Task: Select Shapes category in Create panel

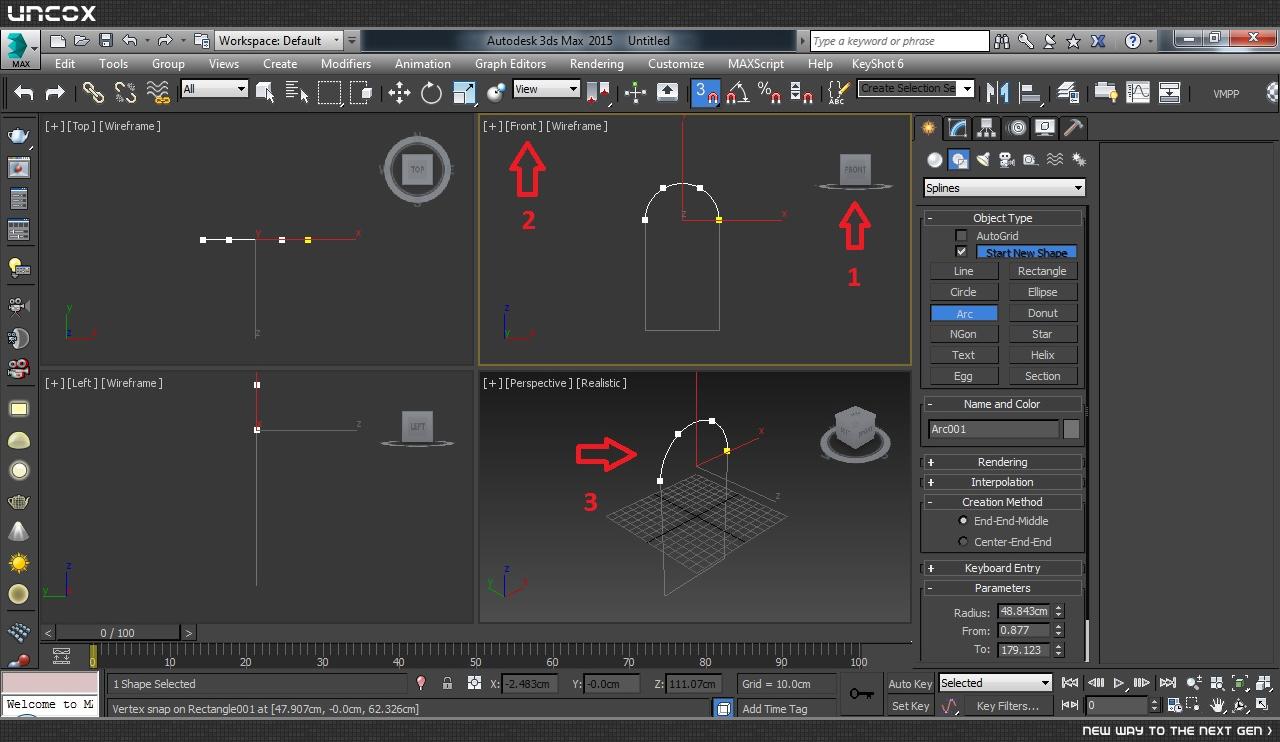Action: (x=958, y=160)
